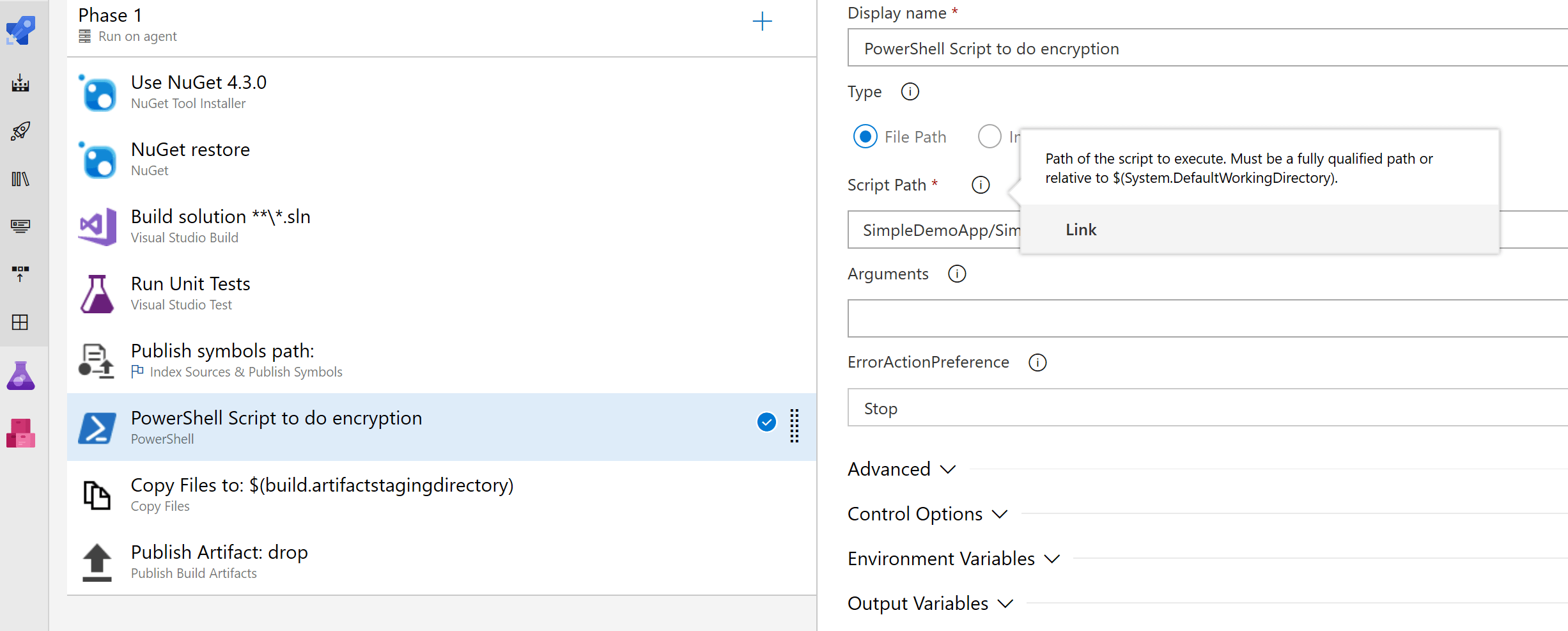Click the ErrorActionPreference info icon
This screenshot has height=631, width=1568.
coord(1037,362)
